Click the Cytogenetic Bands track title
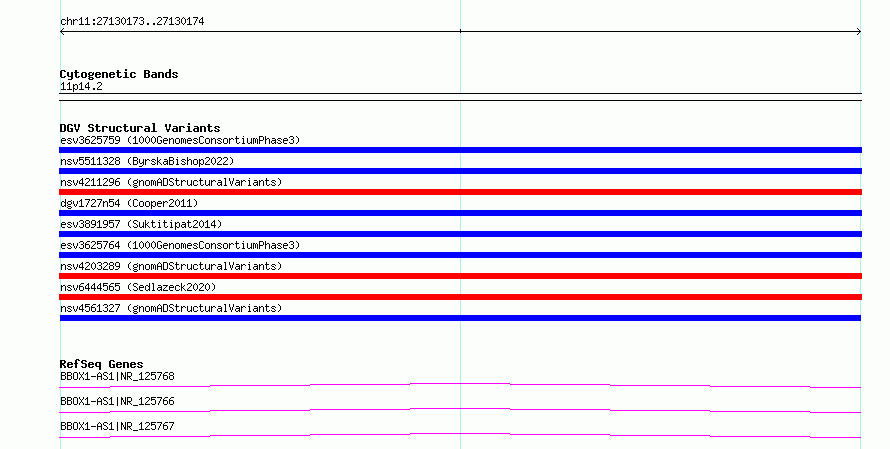890x449 pixels. [119, 74]
